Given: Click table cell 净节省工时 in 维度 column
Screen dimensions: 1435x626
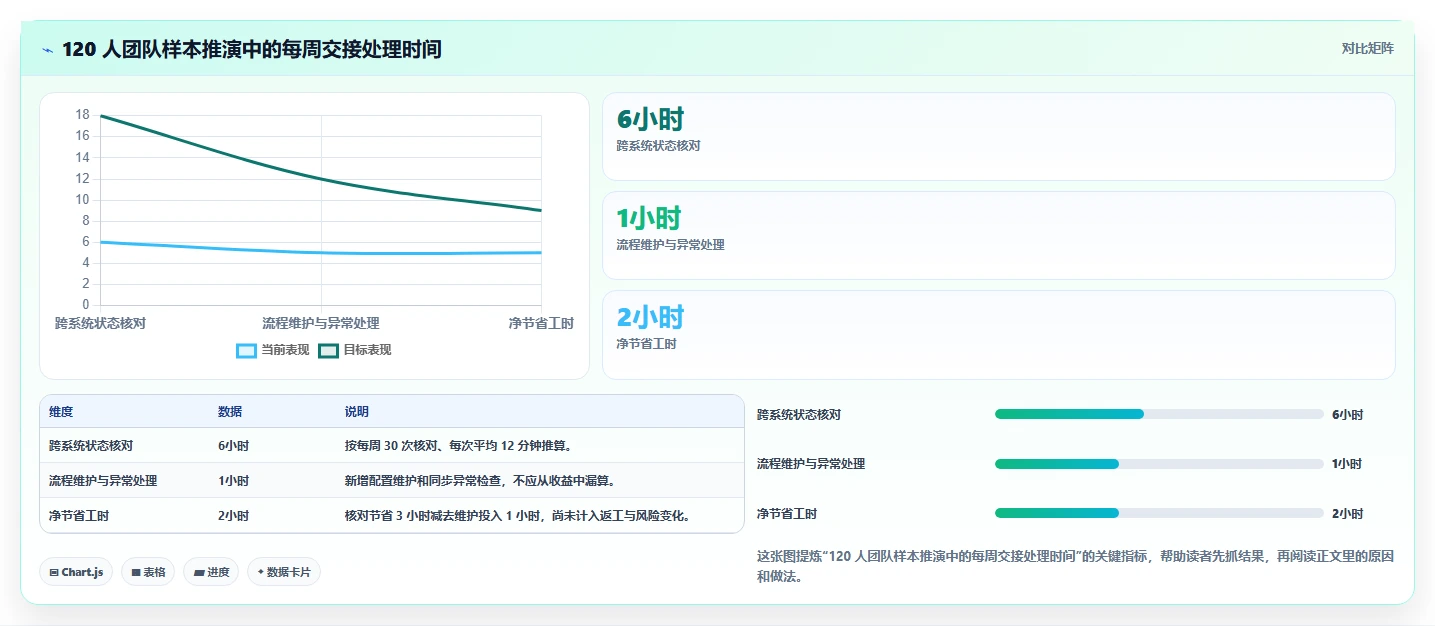Looking at the screenshot, I should 79,516.
